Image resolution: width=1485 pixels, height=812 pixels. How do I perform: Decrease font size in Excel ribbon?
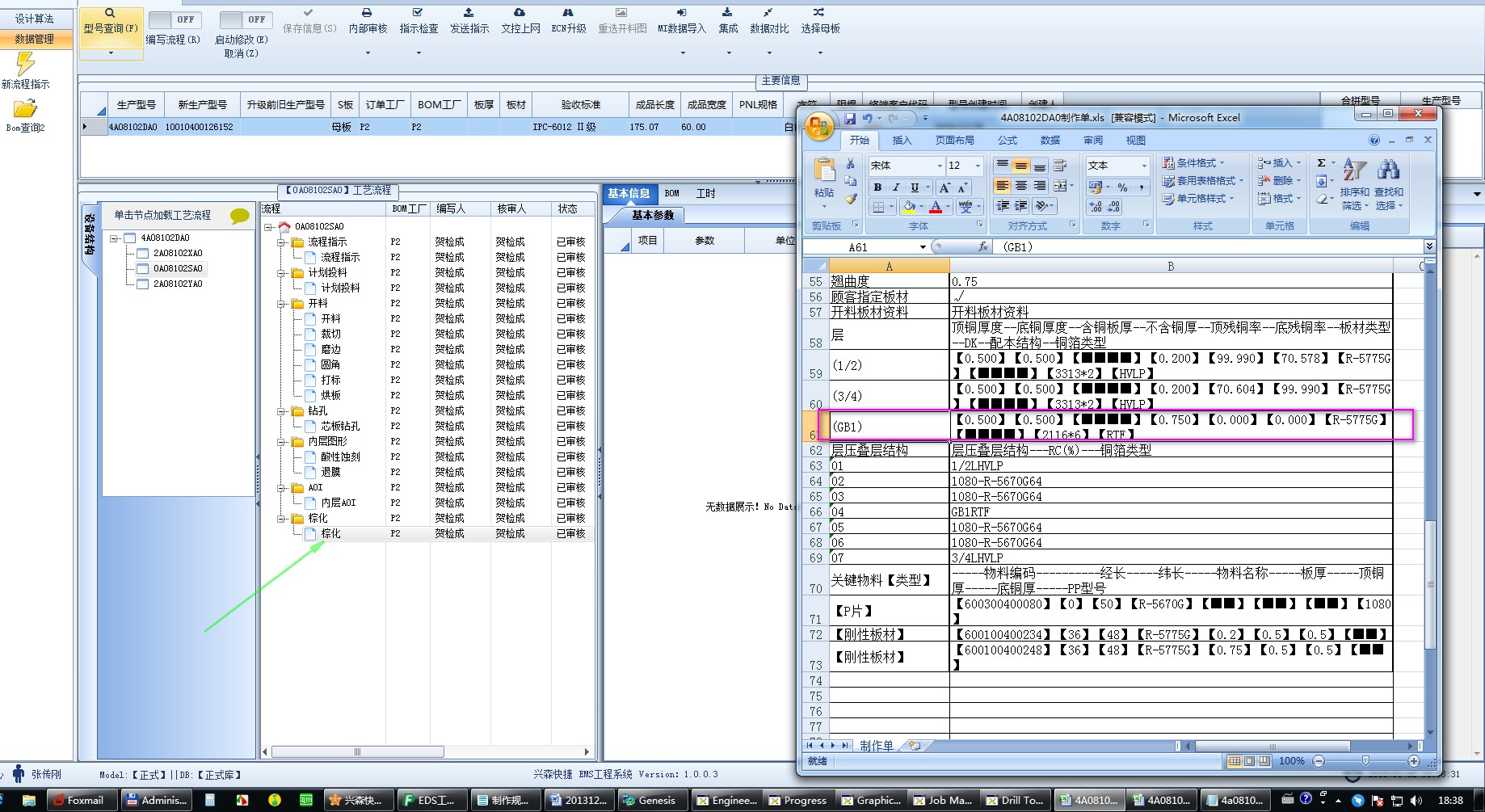pos(962,187)
